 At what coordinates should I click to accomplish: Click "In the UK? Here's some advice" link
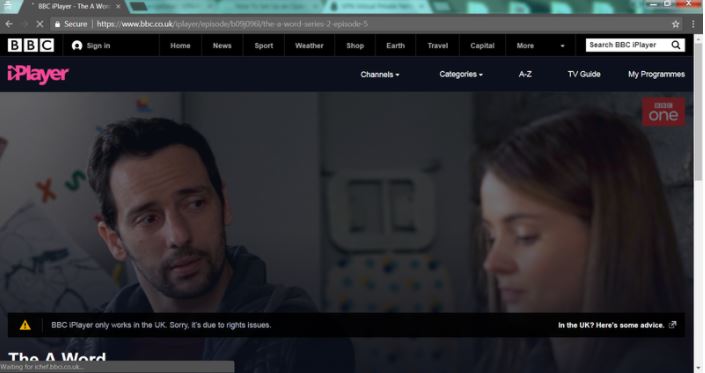(611, 325)
